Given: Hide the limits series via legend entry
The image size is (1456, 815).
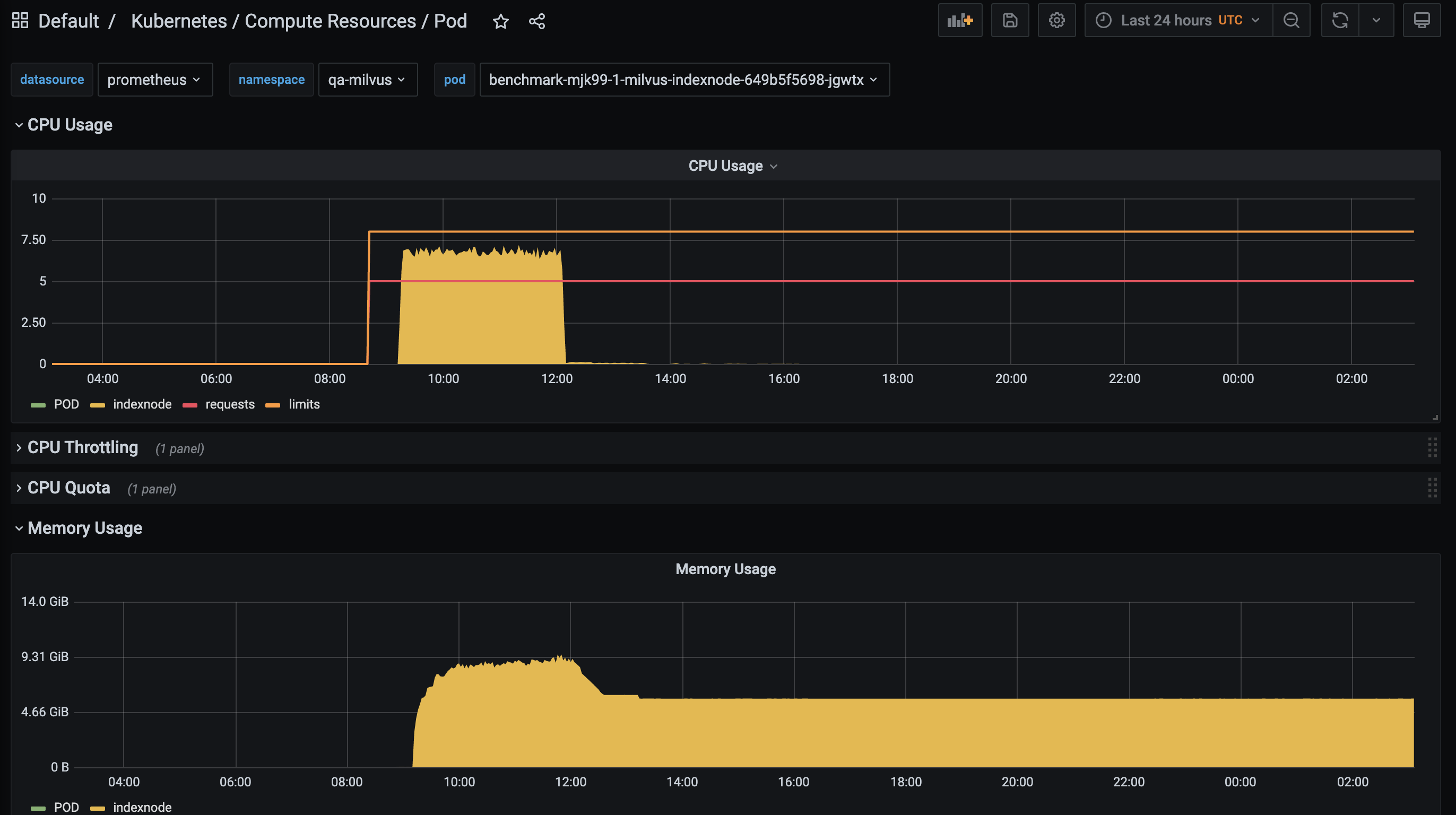Looking at the screenshot, I should click(304, 404).
